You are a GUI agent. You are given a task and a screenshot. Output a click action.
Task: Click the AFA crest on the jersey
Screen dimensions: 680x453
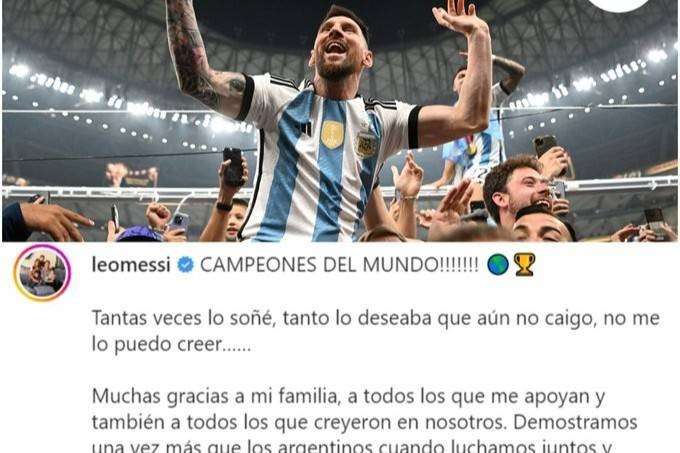[x=366, y=144]
